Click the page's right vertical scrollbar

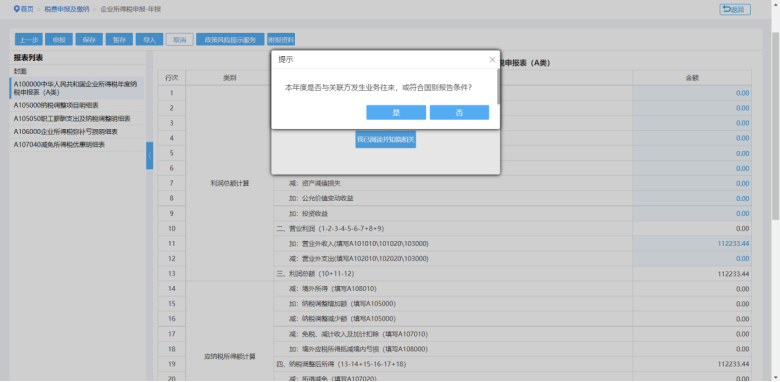775,127
